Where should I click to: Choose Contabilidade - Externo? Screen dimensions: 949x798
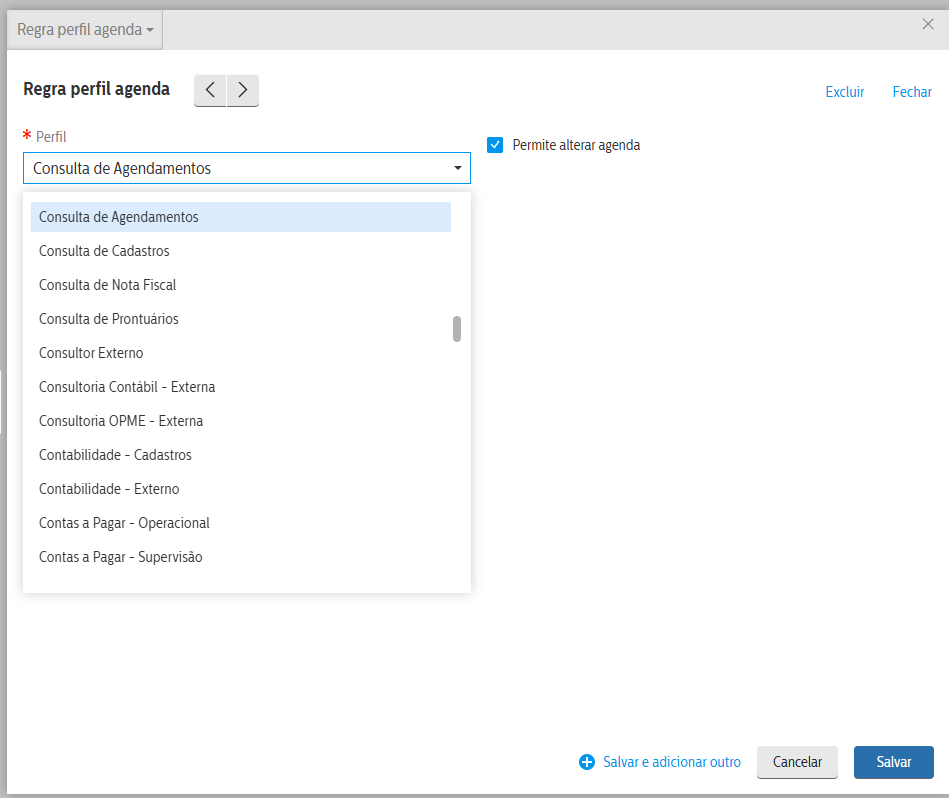pyautogui.click(x=241, y=489)
